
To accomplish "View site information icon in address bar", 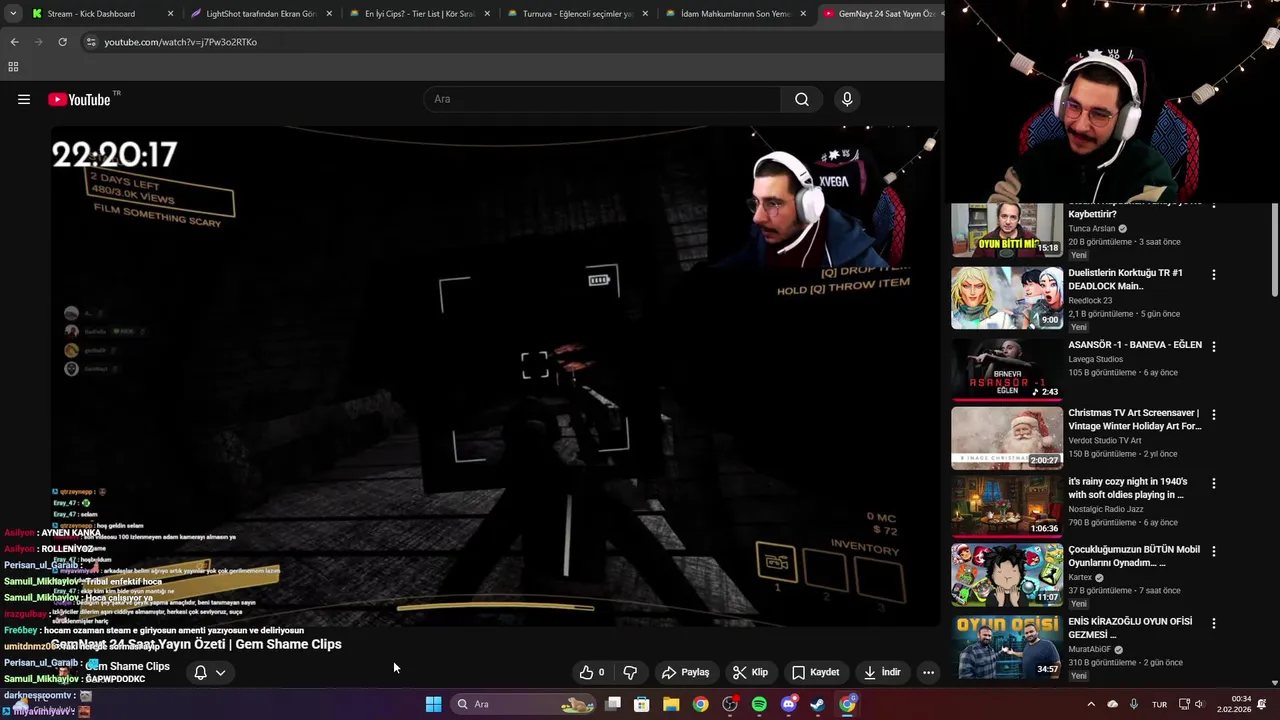I will [91, 42].
